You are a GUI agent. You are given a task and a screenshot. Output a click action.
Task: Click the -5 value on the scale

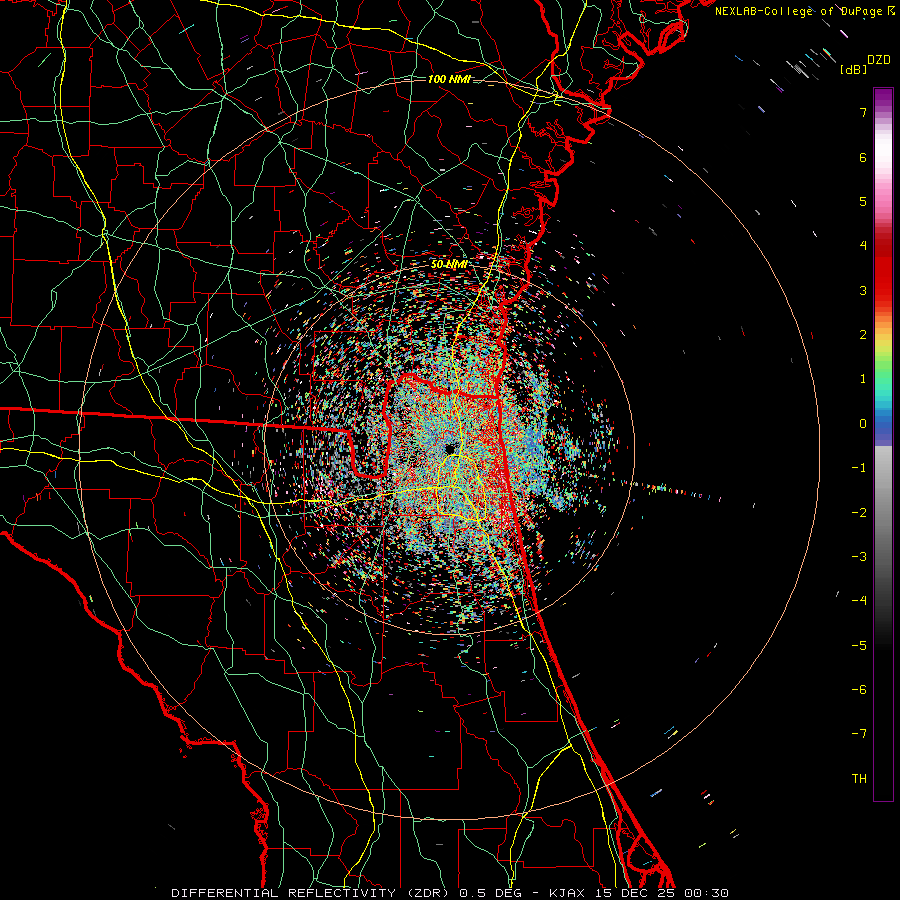pyautogui.click(x=859, y=646)
